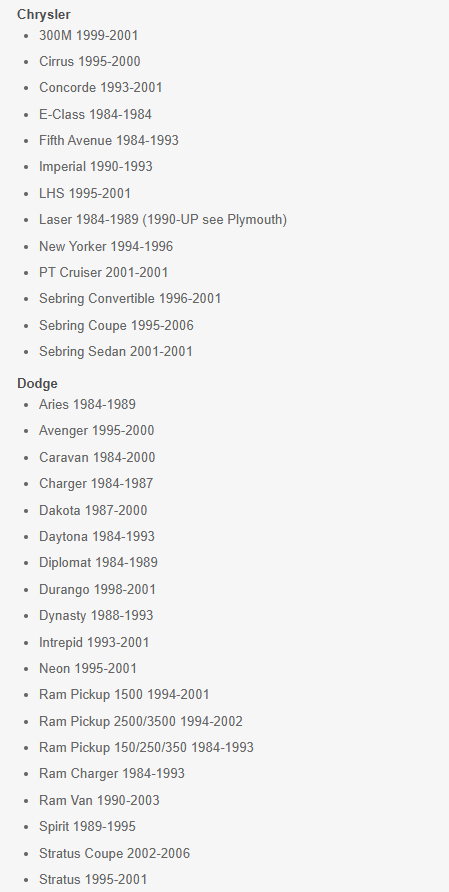This screenshot has width=449, height=892.
Task: Select Sebring Coupe 1995-2006 entry
Action: [116, 325]
